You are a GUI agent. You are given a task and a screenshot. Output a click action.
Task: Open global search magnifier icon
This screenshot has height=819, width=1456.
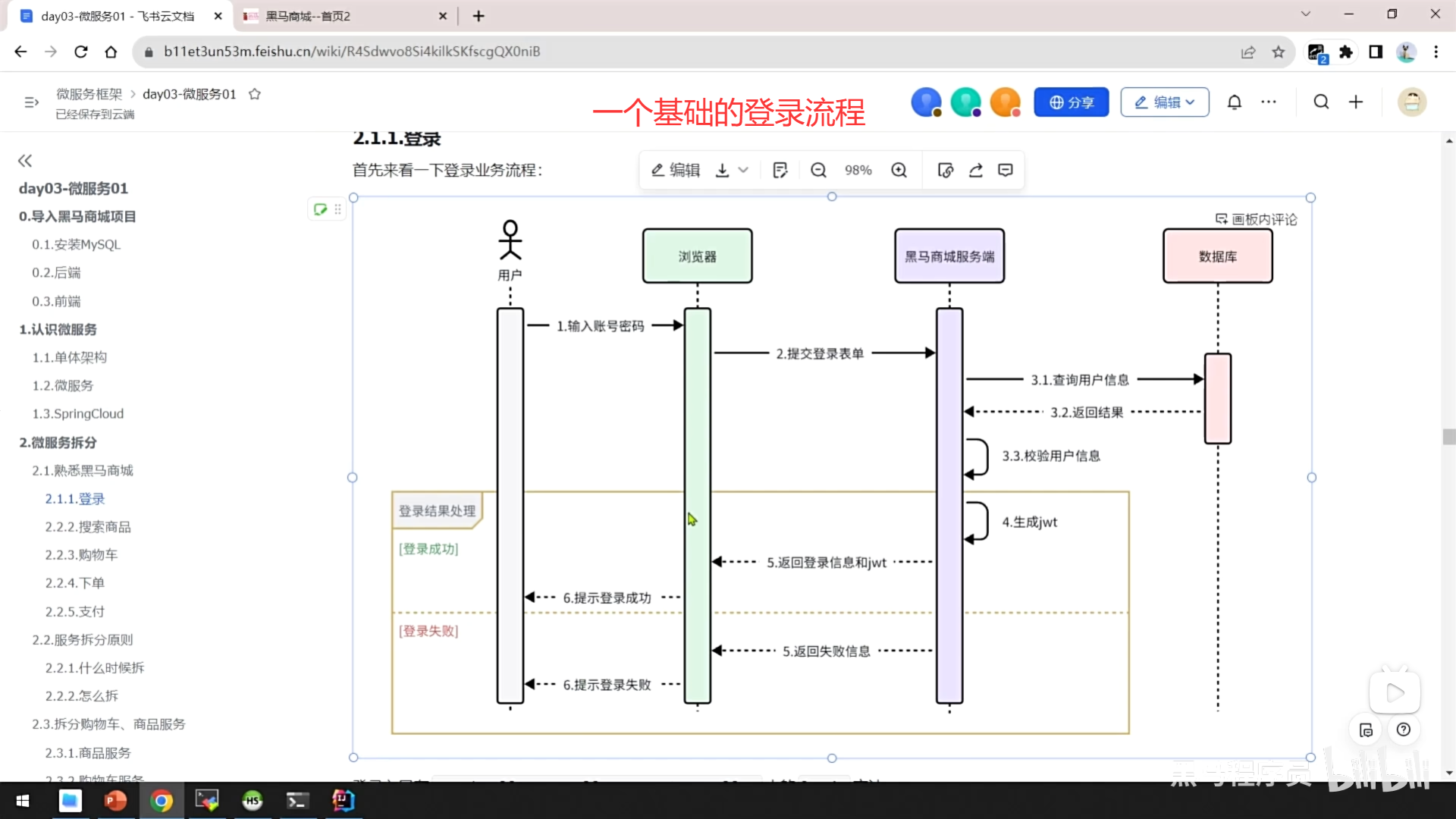pos(1321,102)
